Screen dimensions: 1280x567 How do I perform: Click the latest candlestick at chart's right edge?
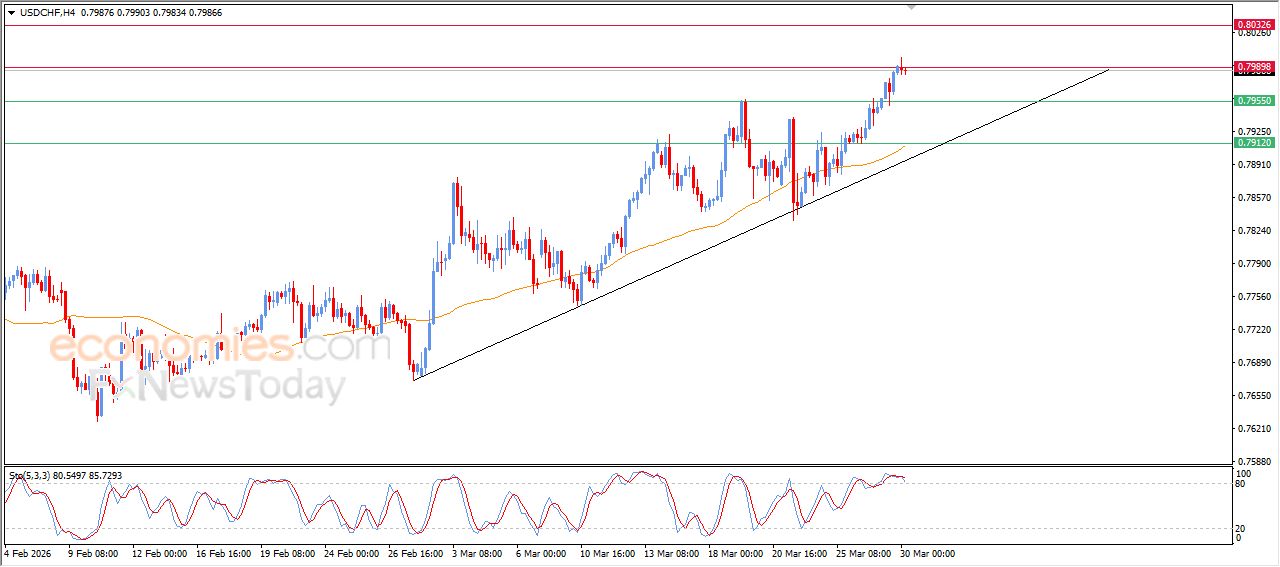[x=905, y=69]
